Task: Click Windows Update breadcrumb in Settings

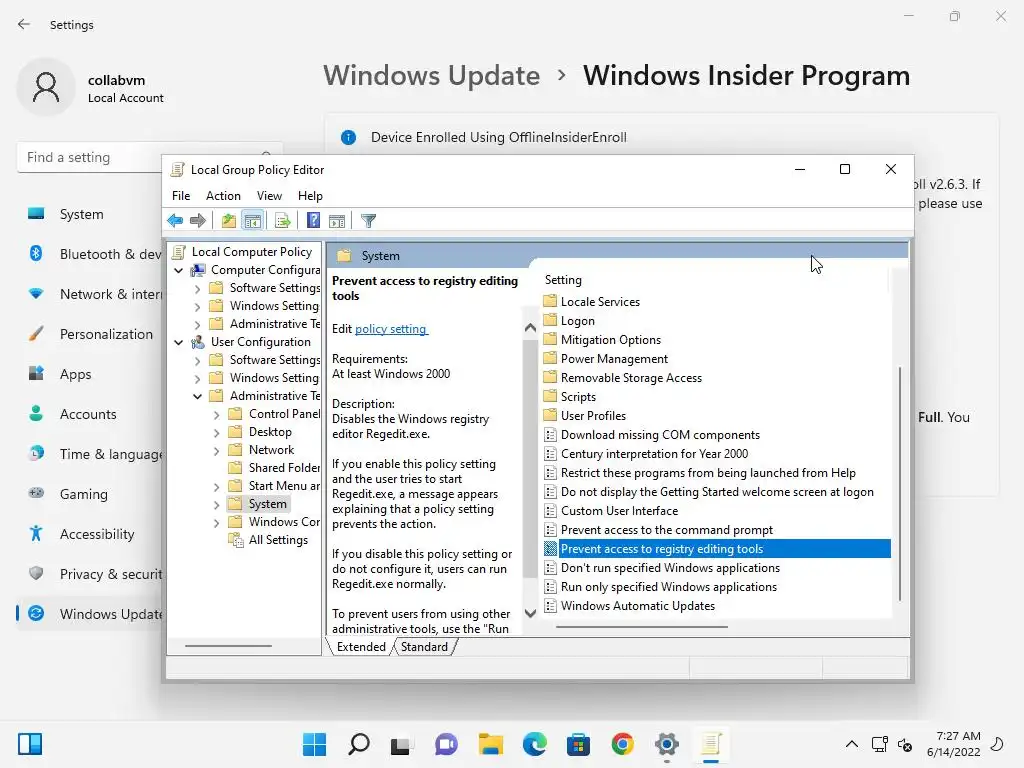Action: [432, 76]
